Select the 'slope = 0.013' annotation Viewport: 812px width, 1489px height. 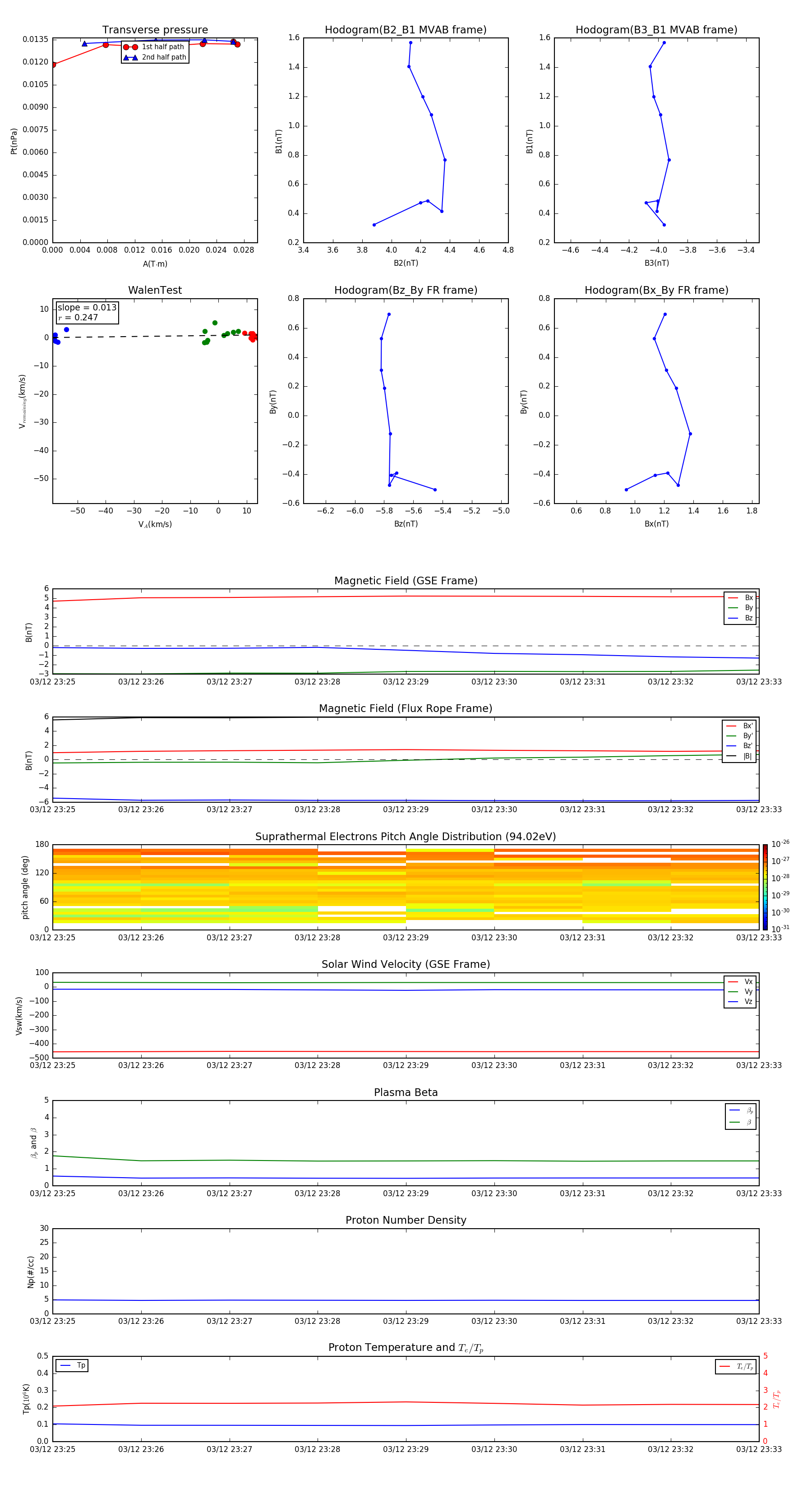(x=87, y=308)
